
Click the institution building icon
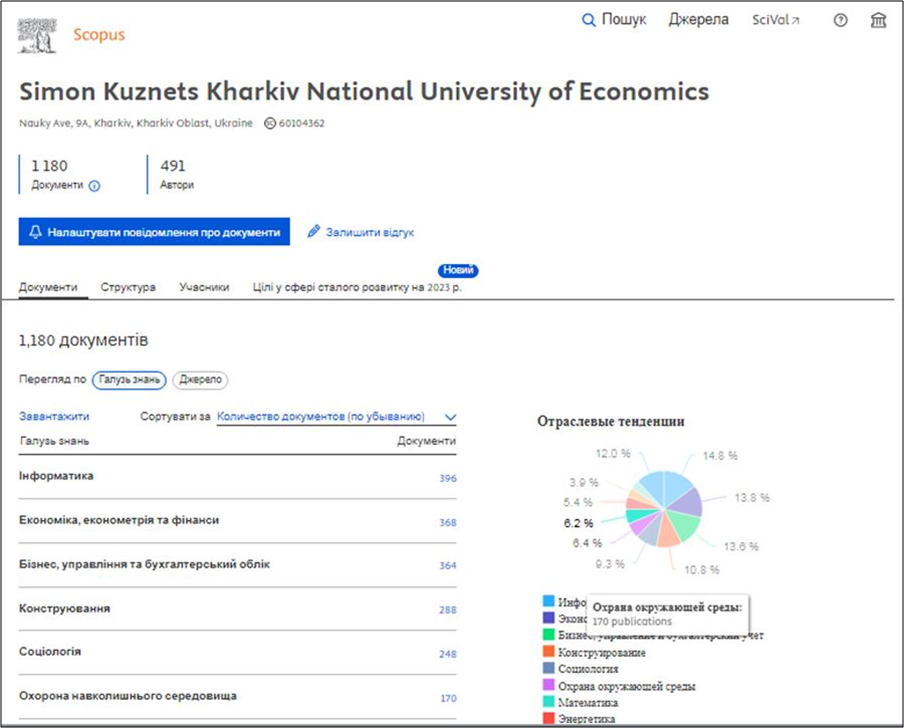878,20
